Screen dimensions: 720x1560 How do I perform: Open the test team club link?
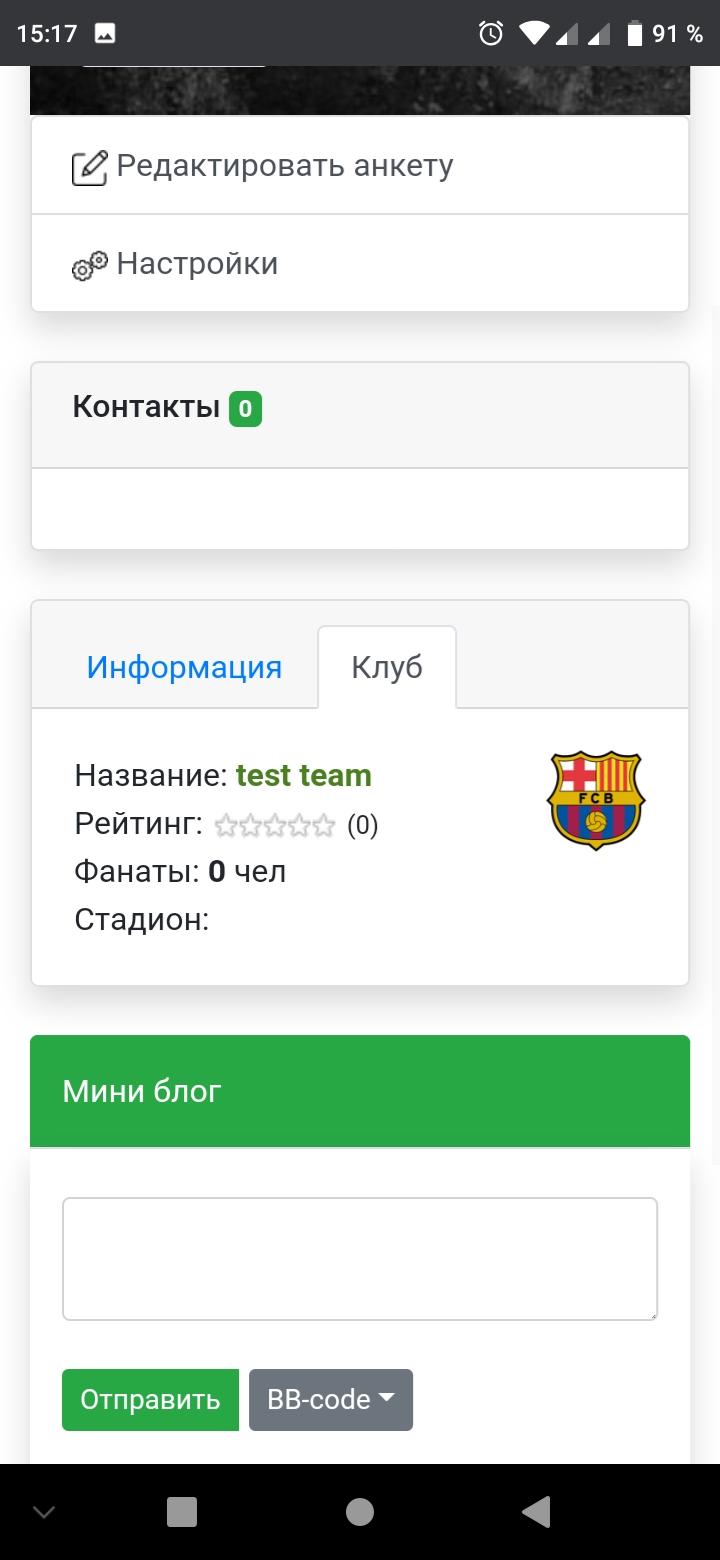[304, 776]
